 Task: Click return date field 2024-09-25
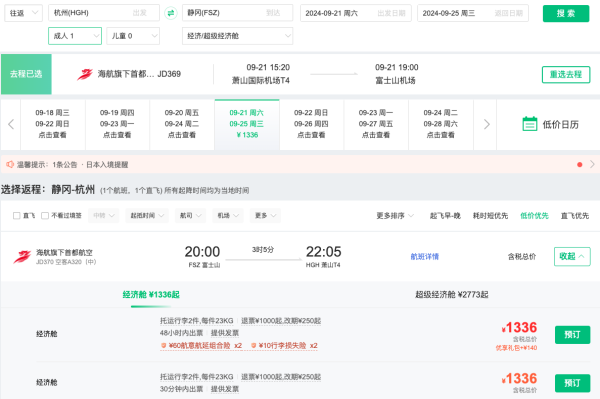[473, 13]
